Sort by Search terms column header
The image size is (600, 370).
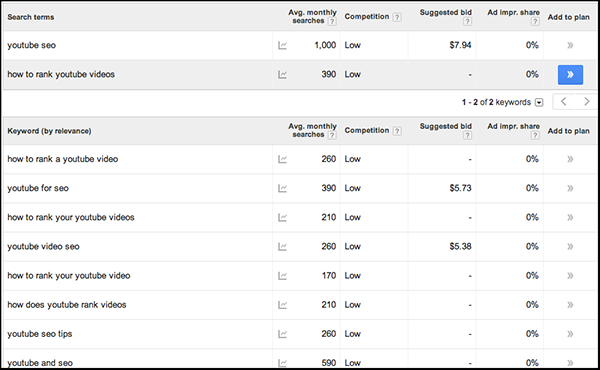31,17
